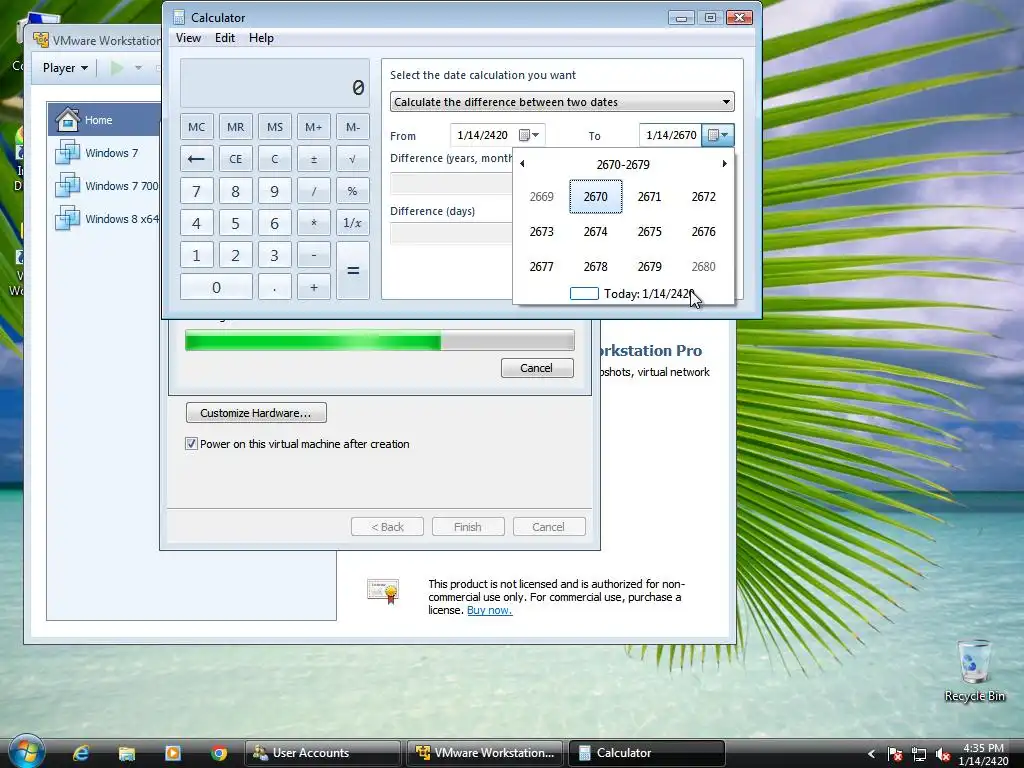Click the multiply button in Calculator

pyautogui.click(x=313, y=223)
